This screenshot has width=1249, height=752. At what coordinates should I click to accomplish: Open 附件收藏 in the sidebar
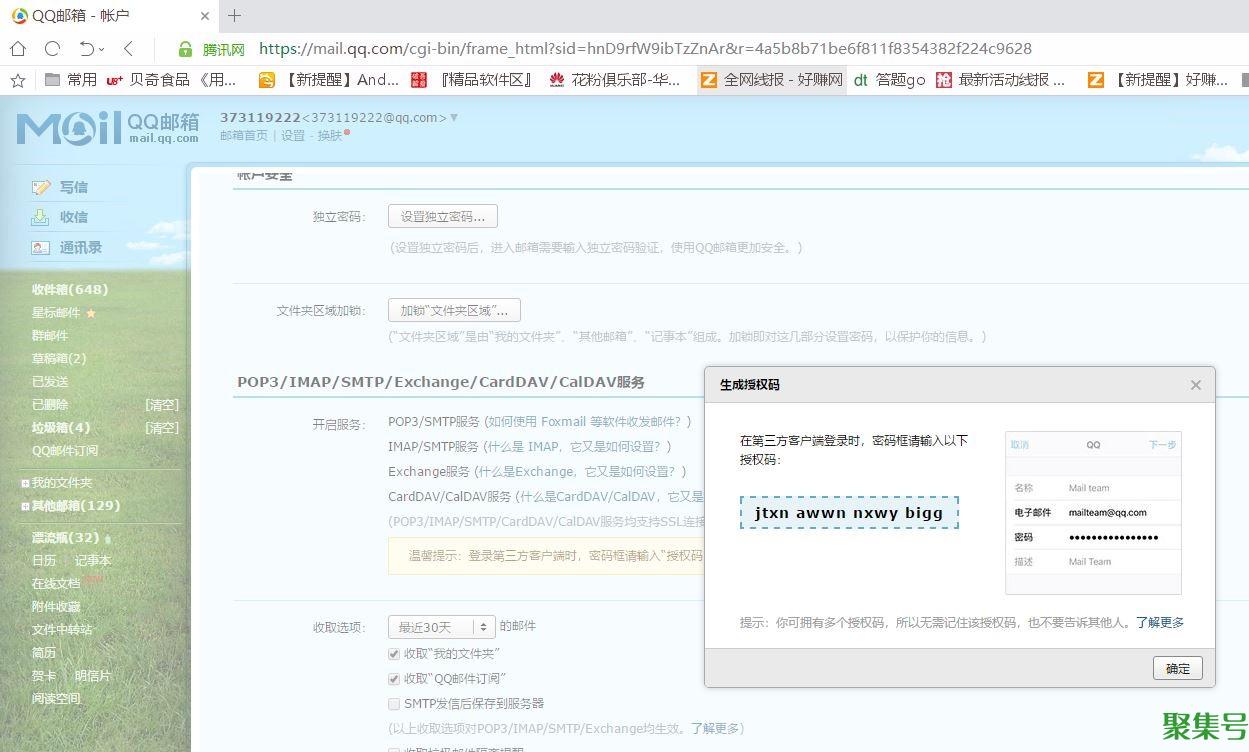point(56,607)
